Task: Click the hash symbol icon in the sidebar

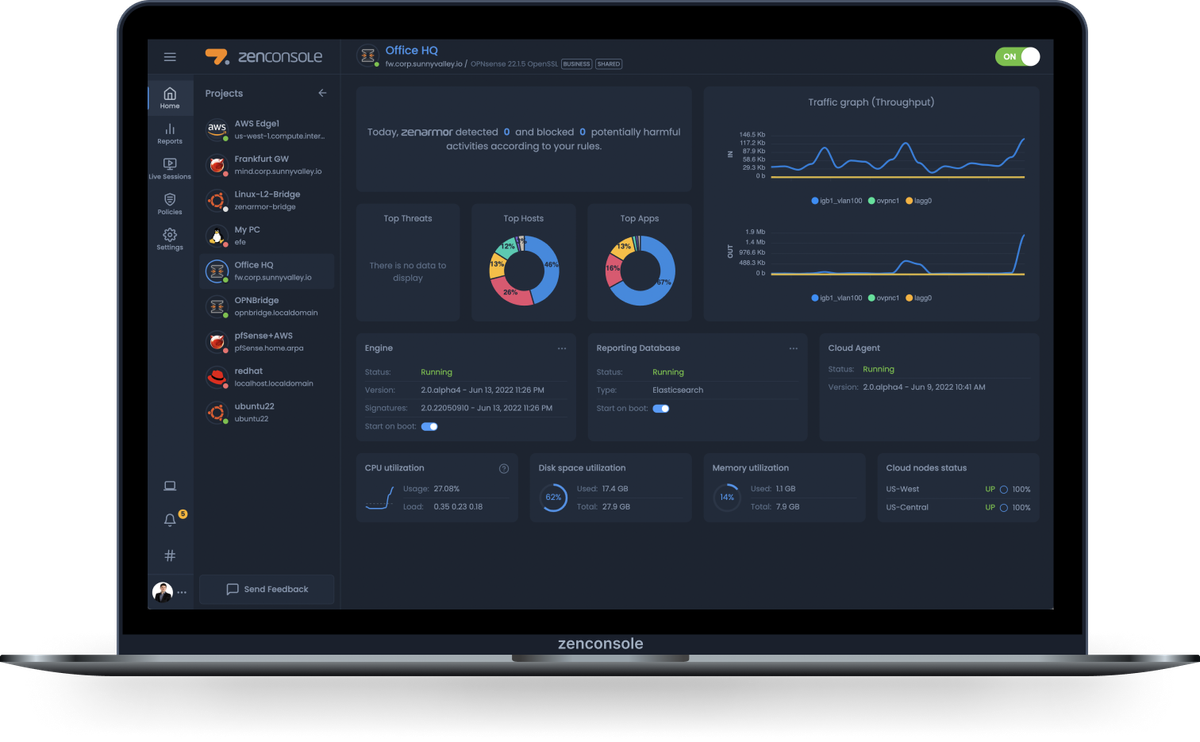Action: [x=170, y=555]
